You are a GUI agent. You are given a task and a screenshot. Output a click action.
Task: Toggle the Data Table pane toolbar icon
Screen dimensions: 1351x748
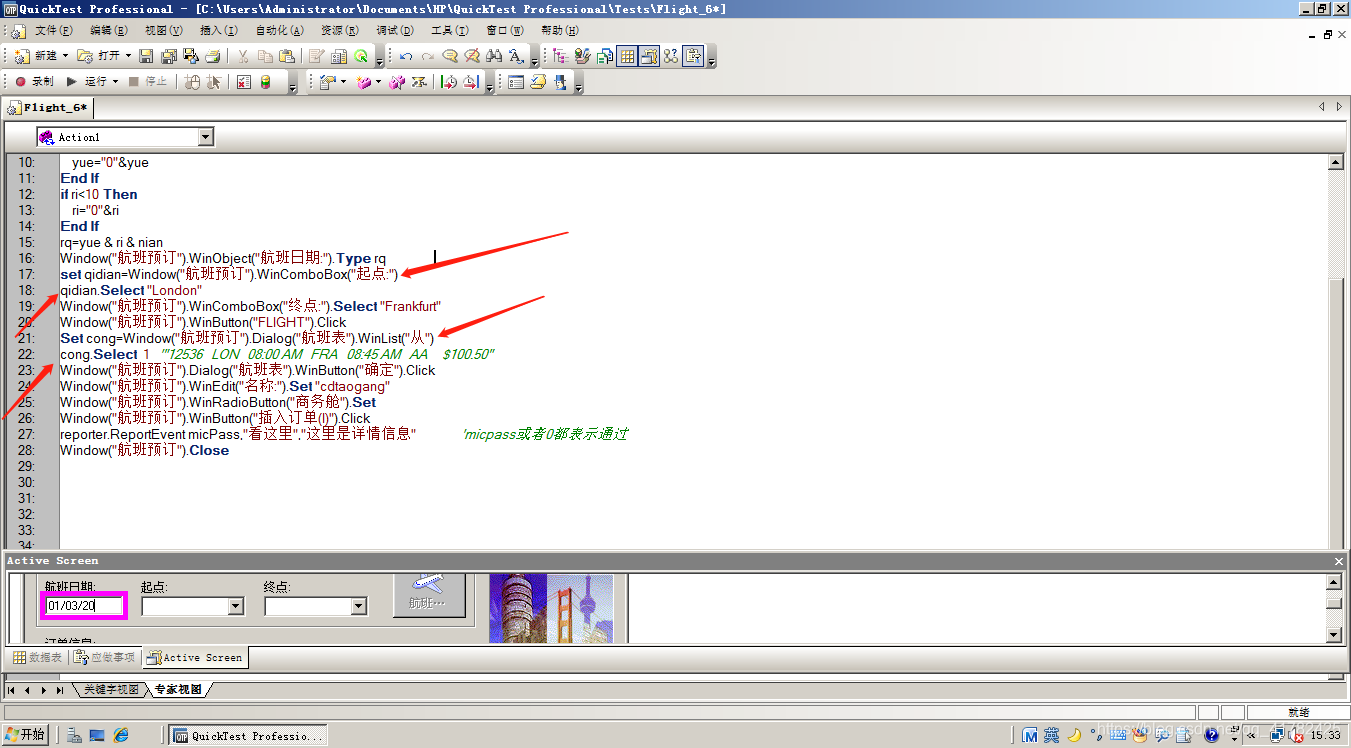[627, 56]
